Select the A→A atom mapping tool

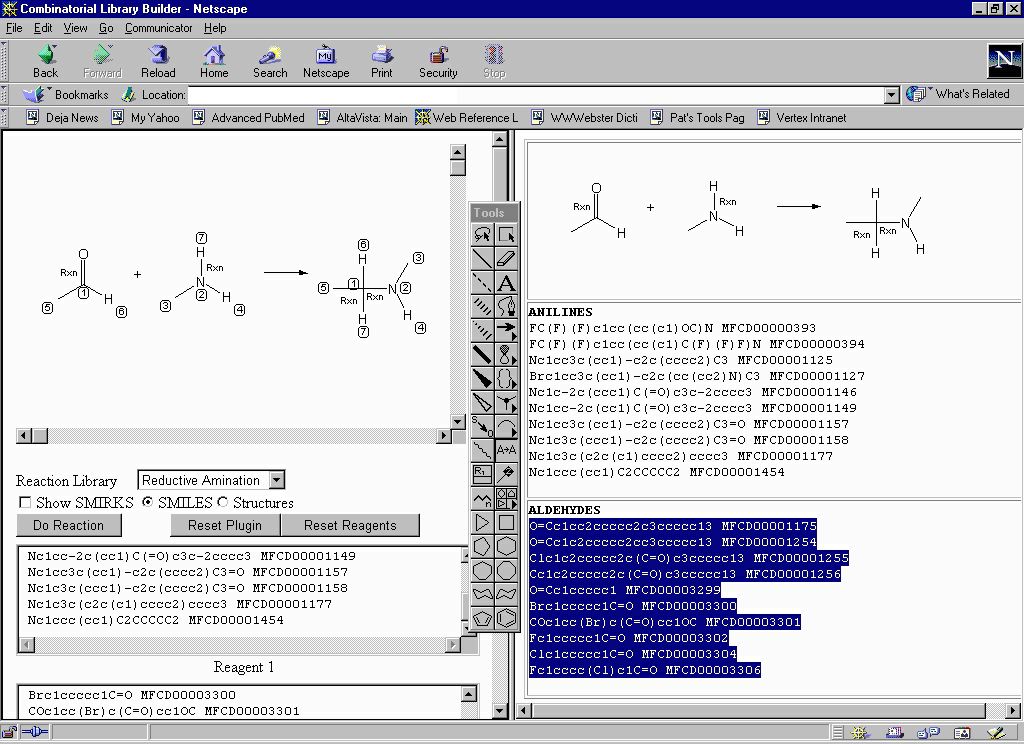click(506, 451)
